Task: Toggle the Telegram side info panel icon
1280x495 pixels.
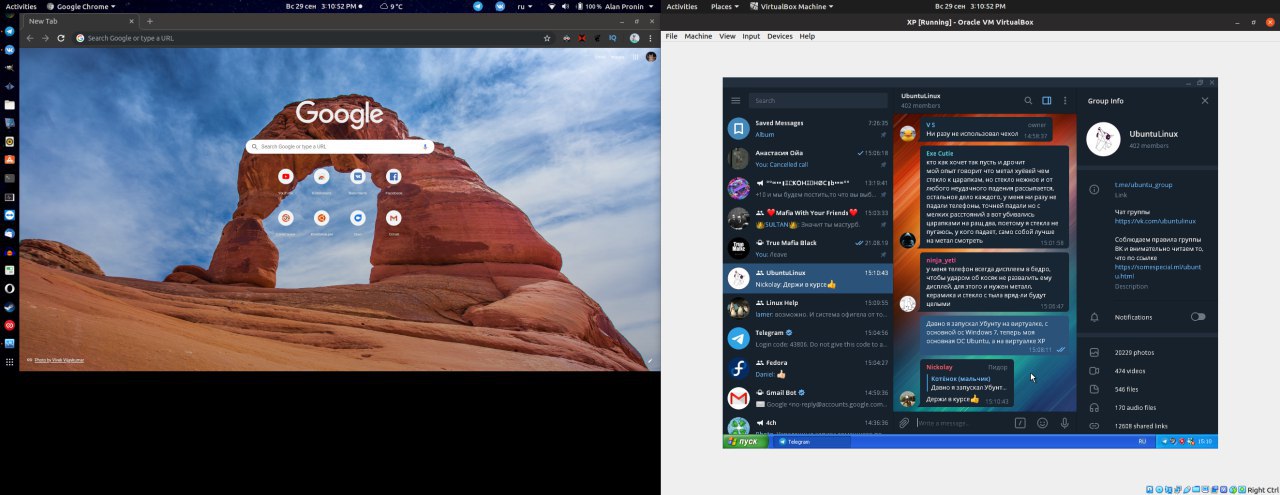Action: pos(1047,100)
